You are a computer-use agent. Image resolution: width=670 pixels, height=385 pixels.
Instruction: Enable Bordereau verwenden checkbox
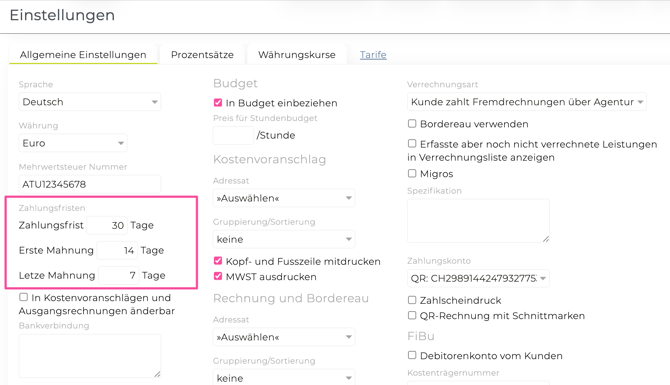[412, 123]
